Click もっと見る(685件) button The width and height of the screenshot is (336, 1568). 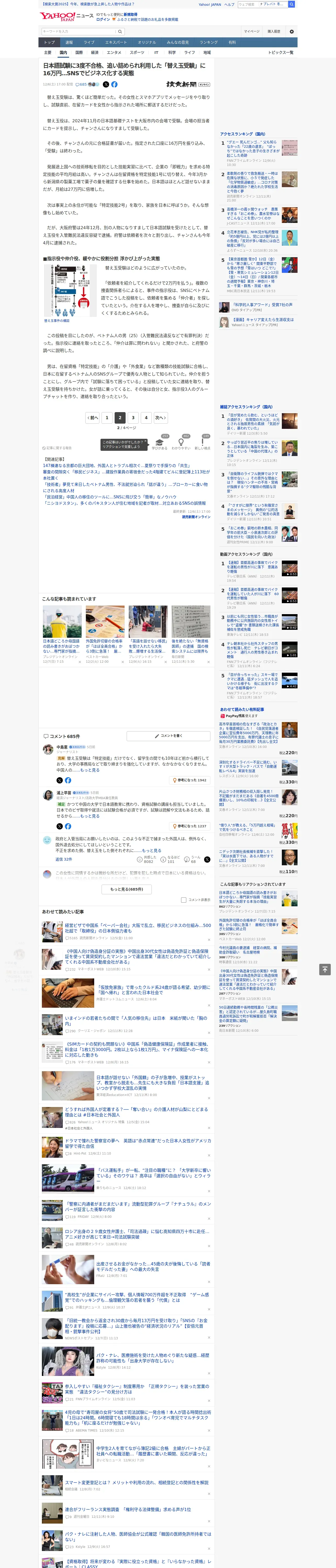click(127, 889)
